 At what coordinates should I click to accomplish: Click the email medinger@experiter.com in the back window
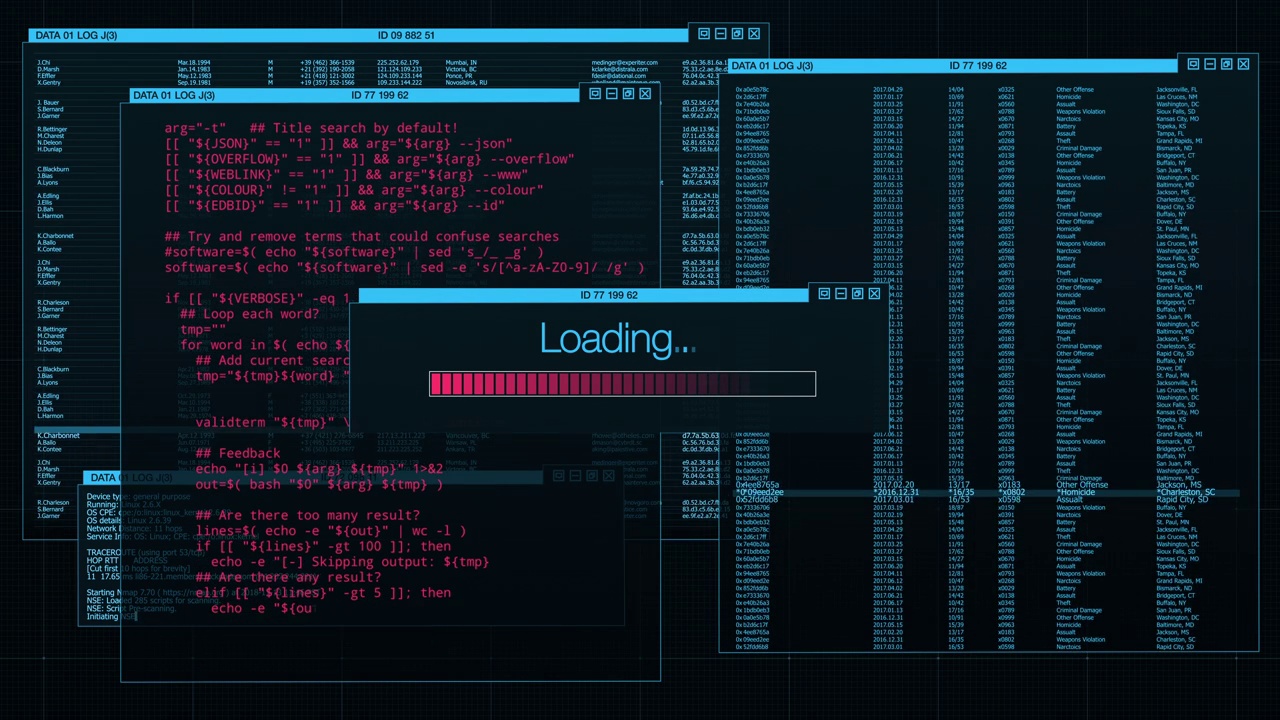pyautogui.click(x=624, y=63)
